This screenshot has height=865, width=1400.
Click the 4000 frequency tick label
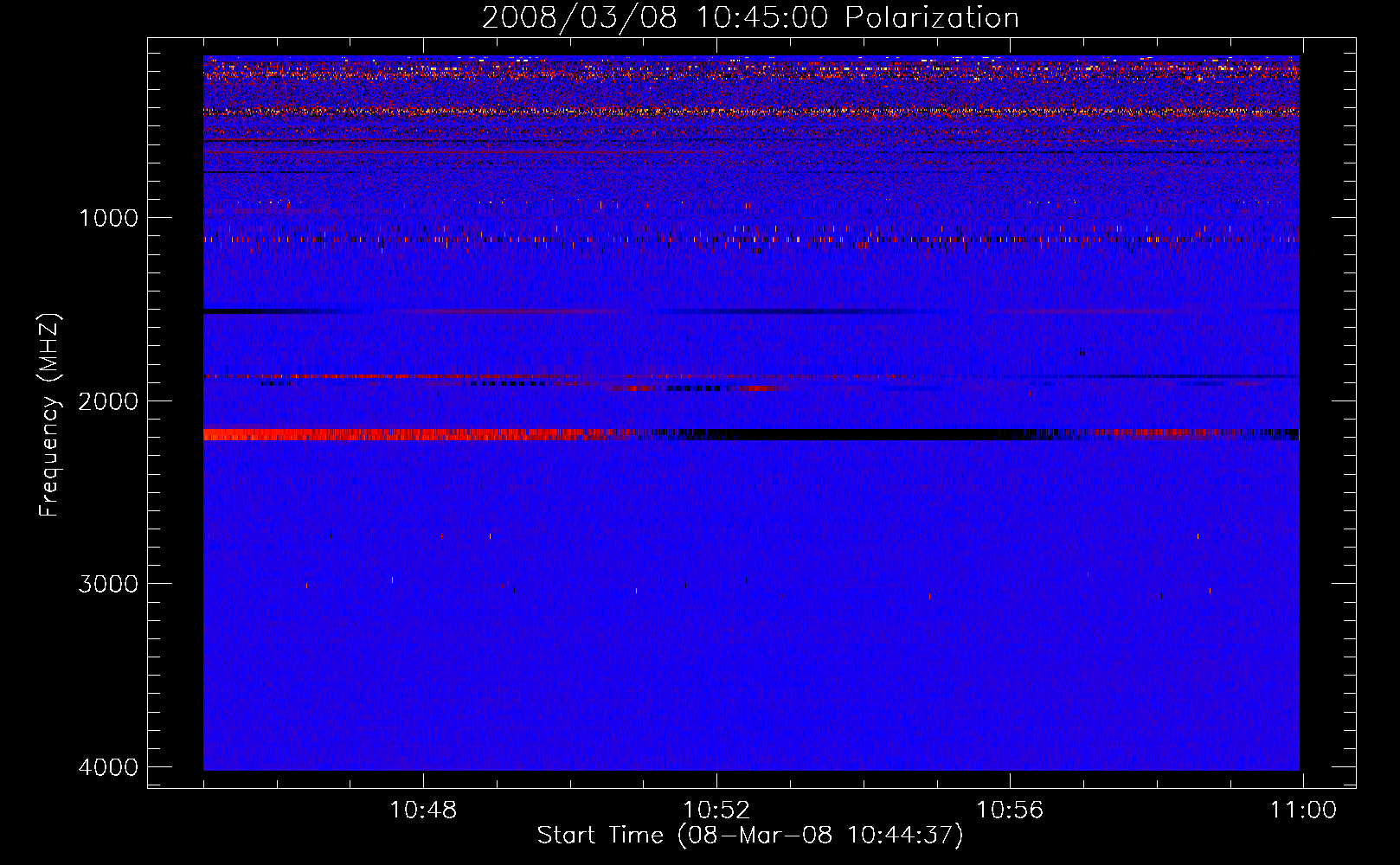(x=108, y=767)
